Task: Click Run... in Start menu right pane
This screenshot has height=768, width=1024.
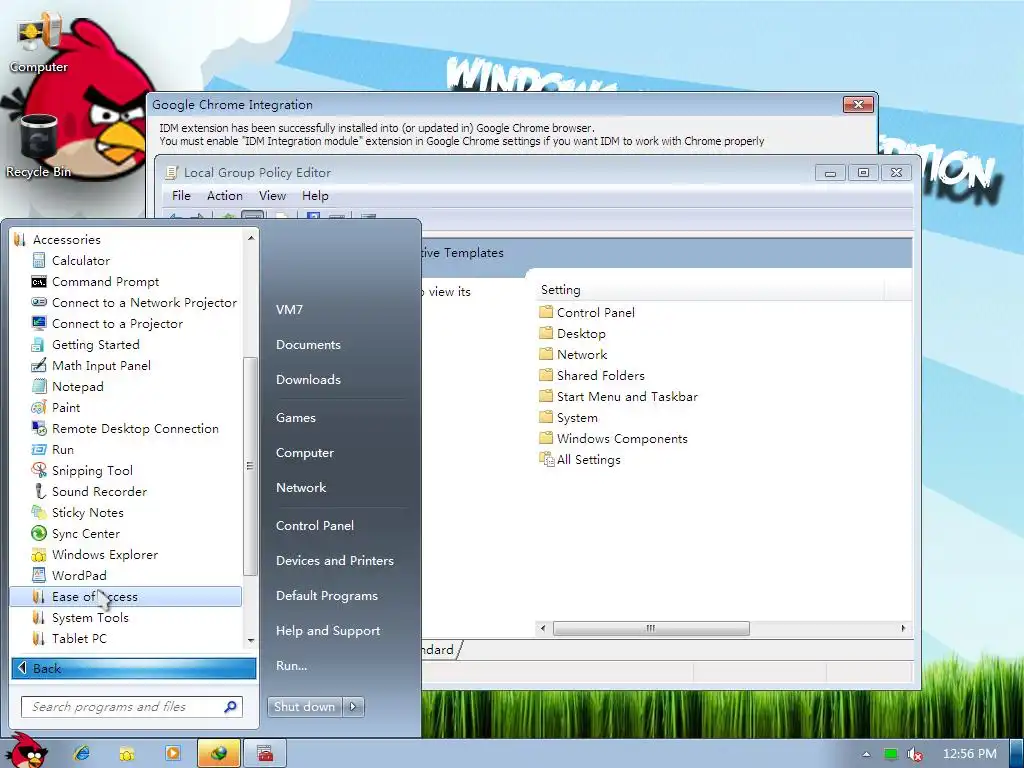Action: click(291, 665)
